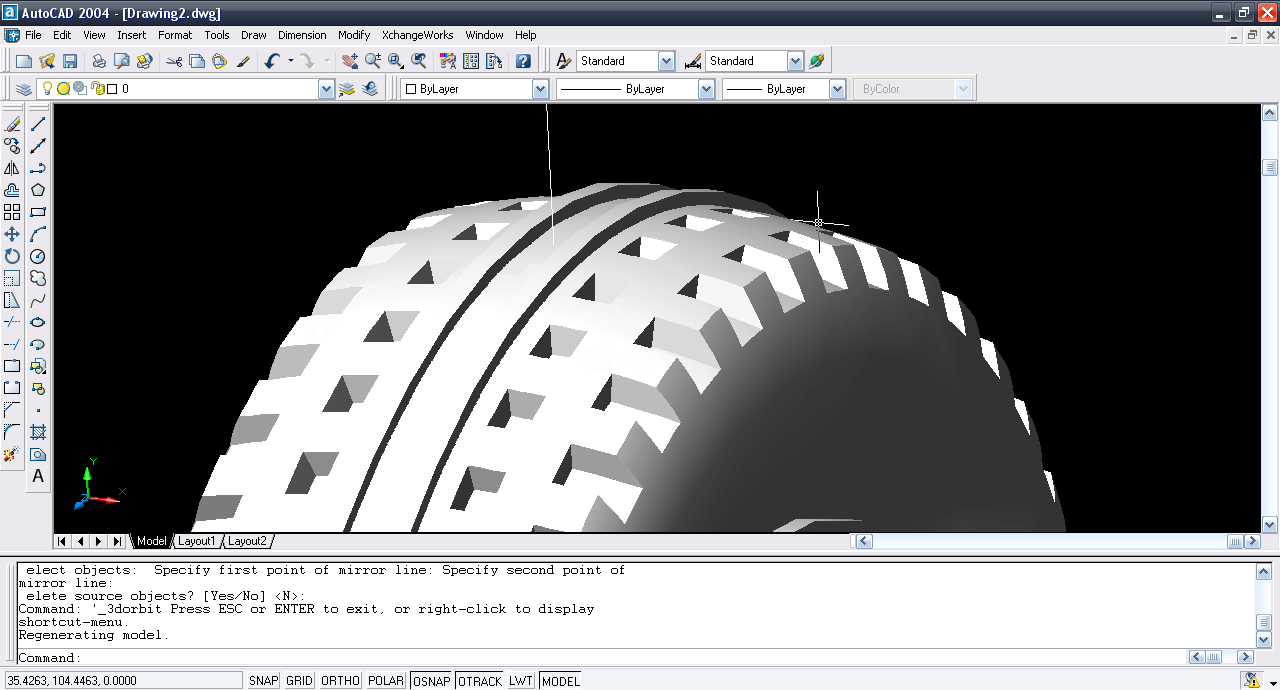The image size is (1280, 690).
Task: Select the Line draw tool
Action: [38, 124]
